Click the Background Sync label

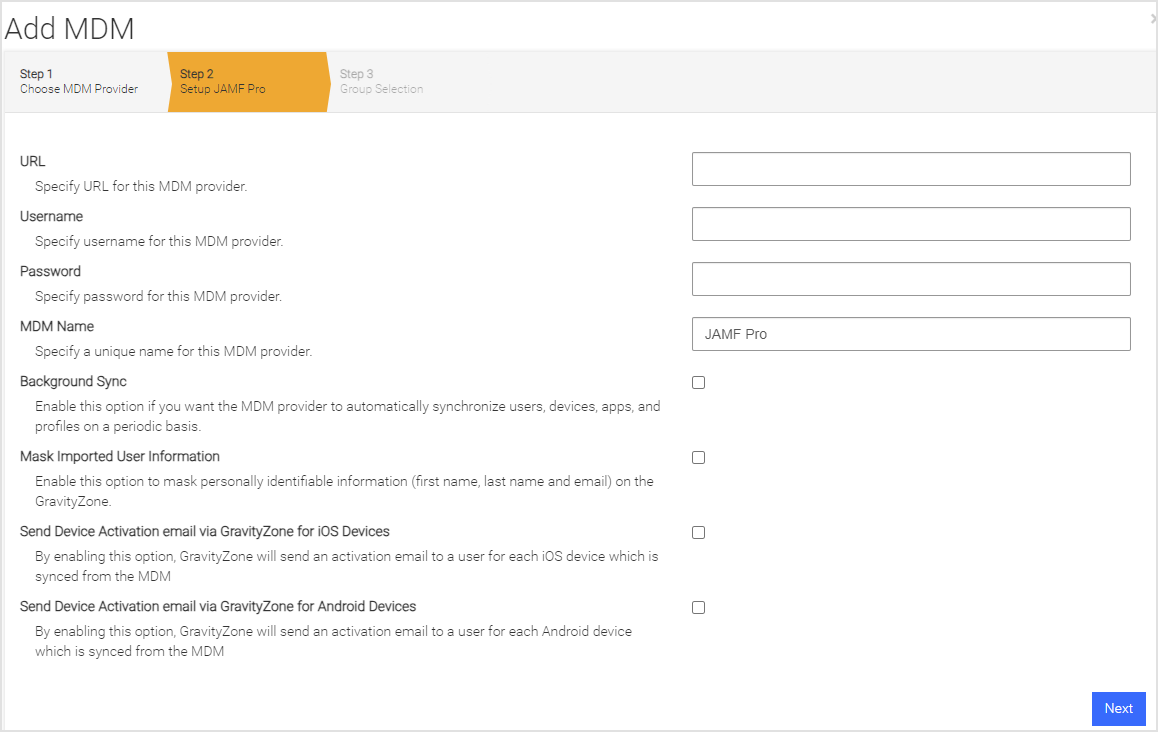pos(72,381)
